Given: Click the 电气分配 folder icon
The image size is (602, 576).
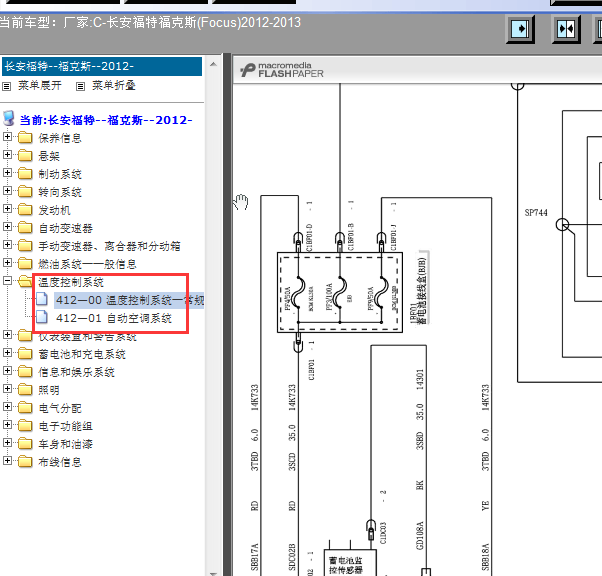Looking at the screenshot, I should tap(25, 407).
